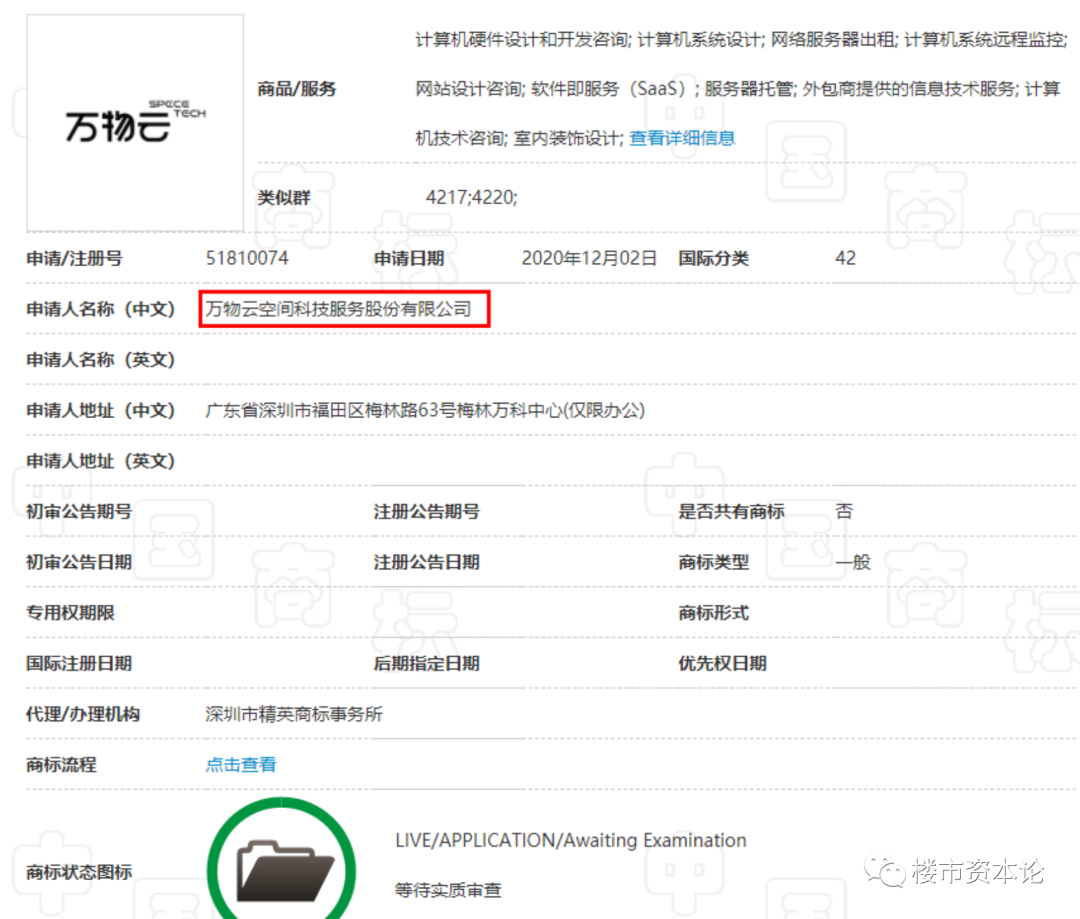The height and width of the screenshot is (919, 1080).
Task: Select the international class value 42
Action: pyautogui.click(x=845, y=258)
